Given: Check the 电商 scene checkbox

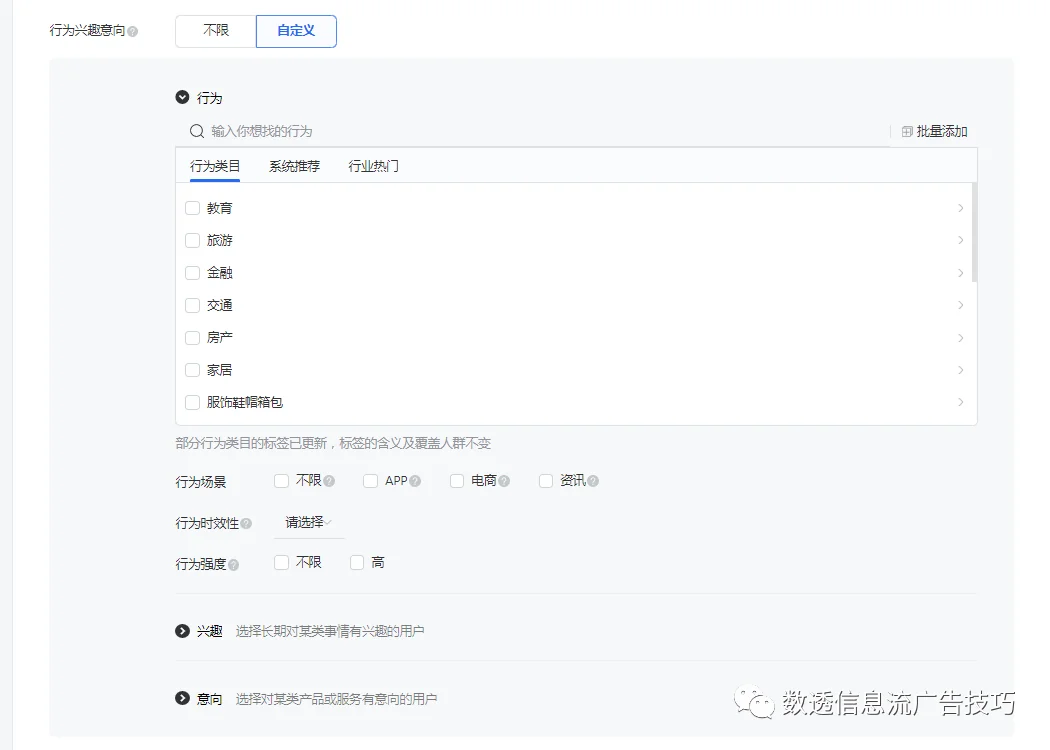Looking at the screenshot, I should click(457, 481).
